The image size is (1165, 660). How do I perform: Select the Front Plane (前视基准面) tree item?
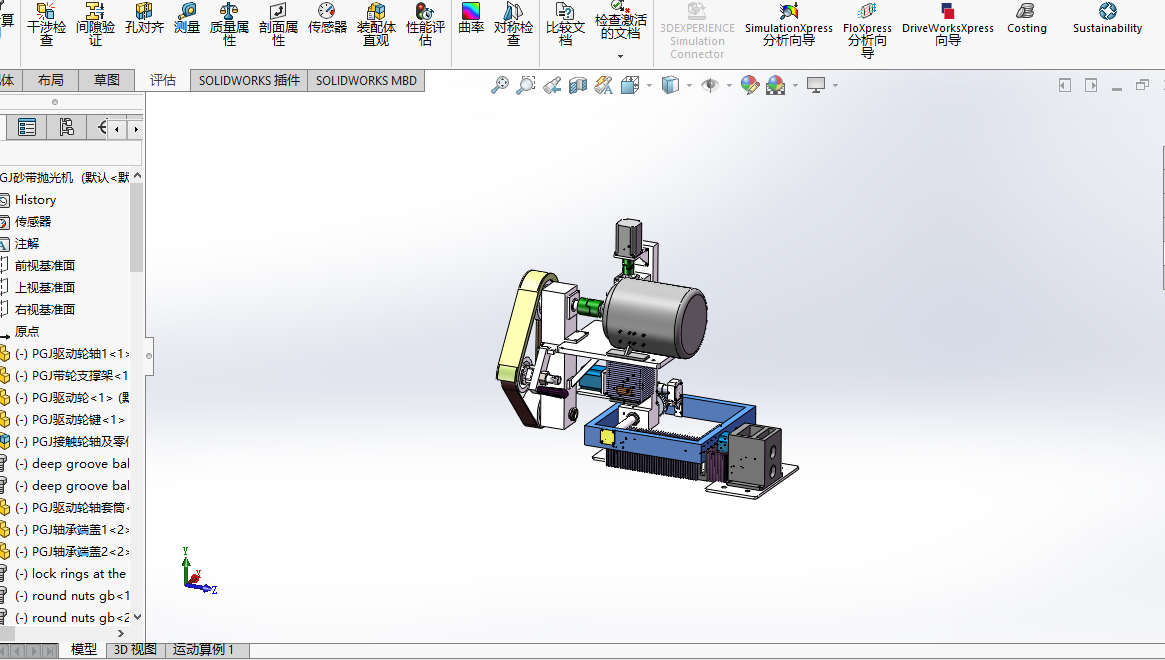click(x=44, y=266)
